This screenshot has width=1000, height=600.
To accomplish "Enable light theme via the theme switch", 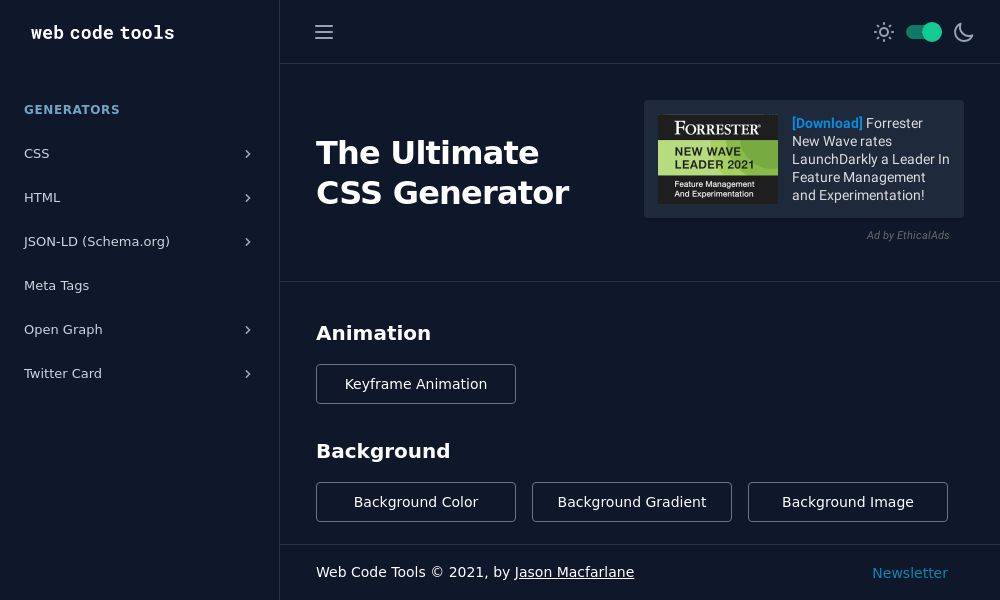I will [922, 32].
